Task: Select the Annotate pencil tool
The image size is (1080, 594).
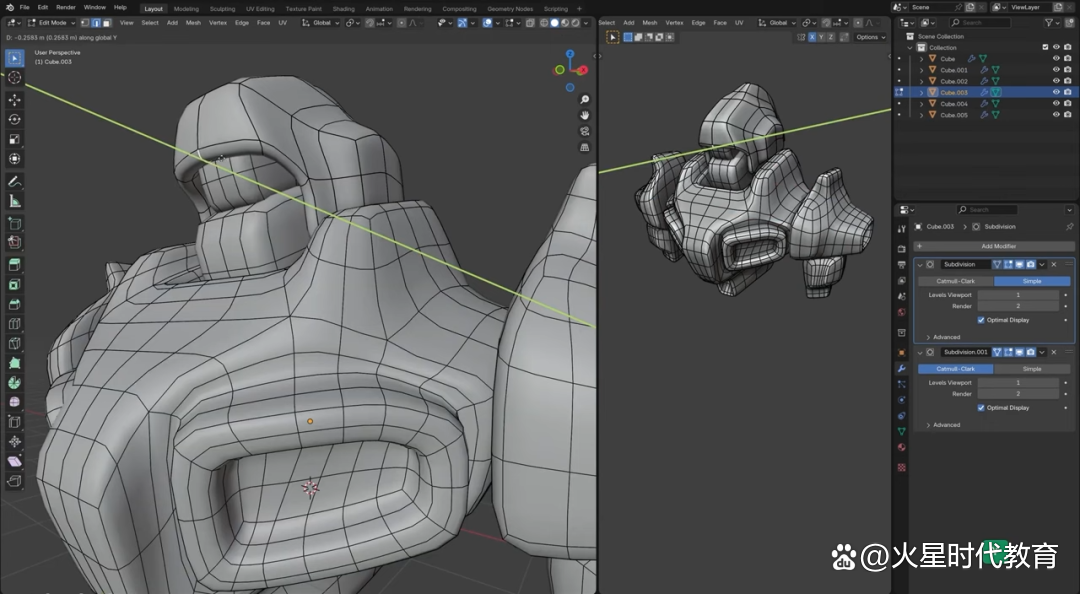Action: (x=15, y=182)
